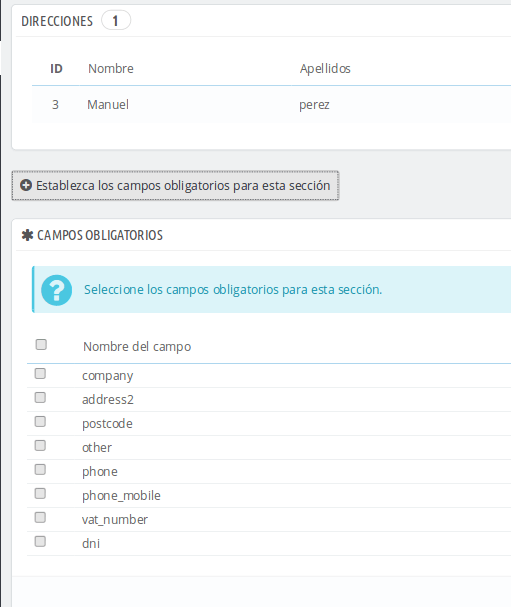
Task: Check the phone field checkbox
Action: pyautogui.click(x=40, y=470)
